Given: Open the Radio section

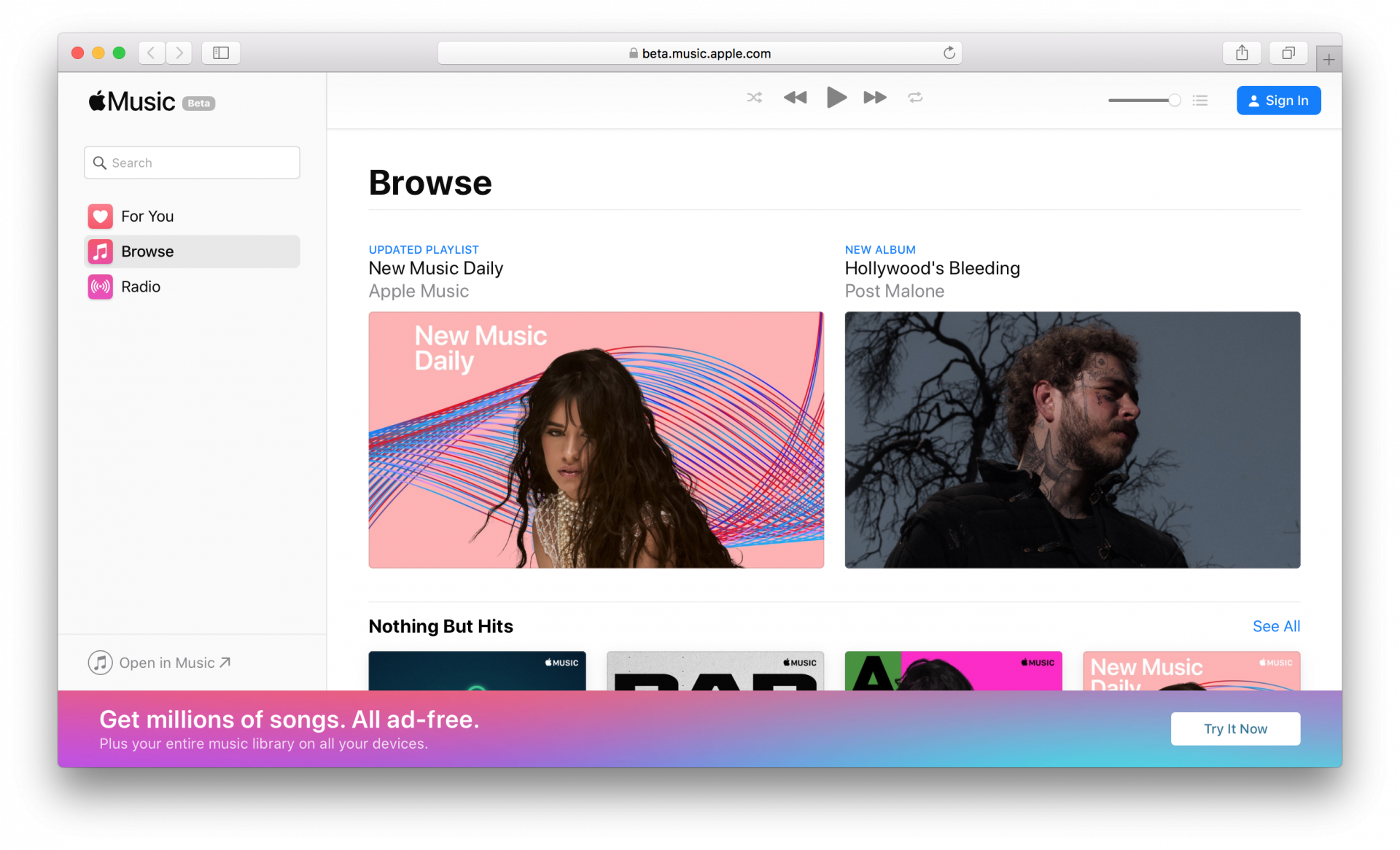Looking at the screenshot, I should coord(192,286).
